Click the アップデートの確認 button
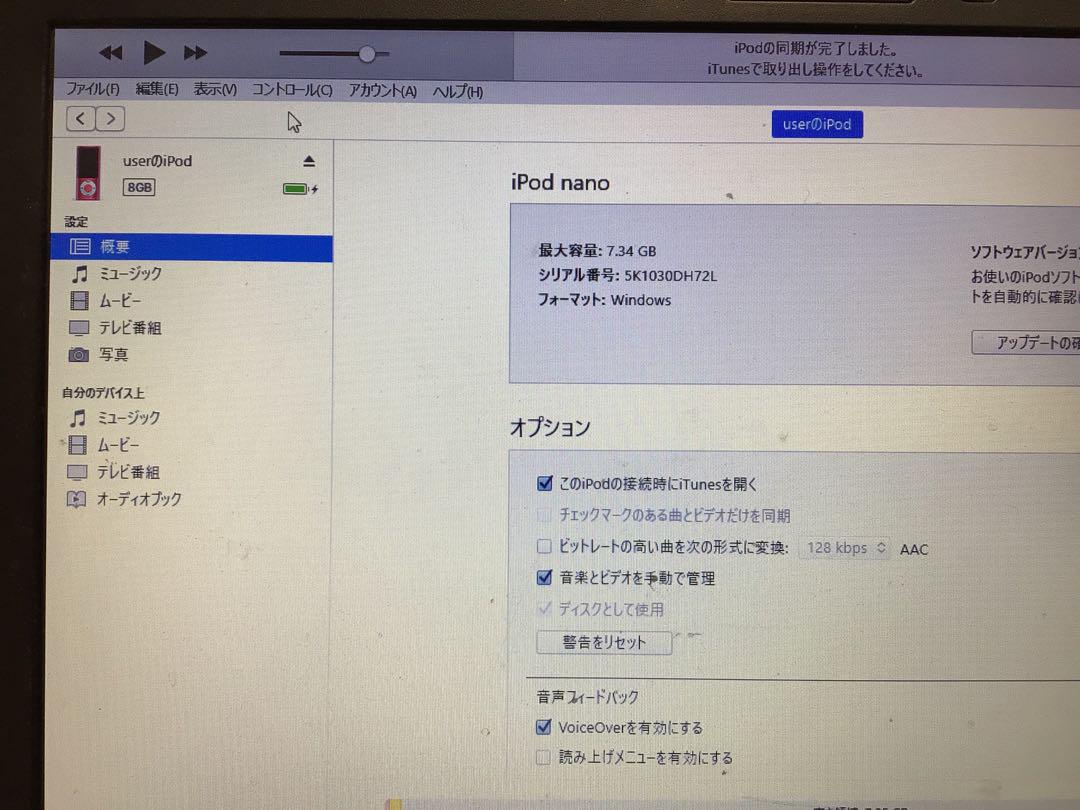The width and height of the screenshot is (1080, 810). [1026, 342]
